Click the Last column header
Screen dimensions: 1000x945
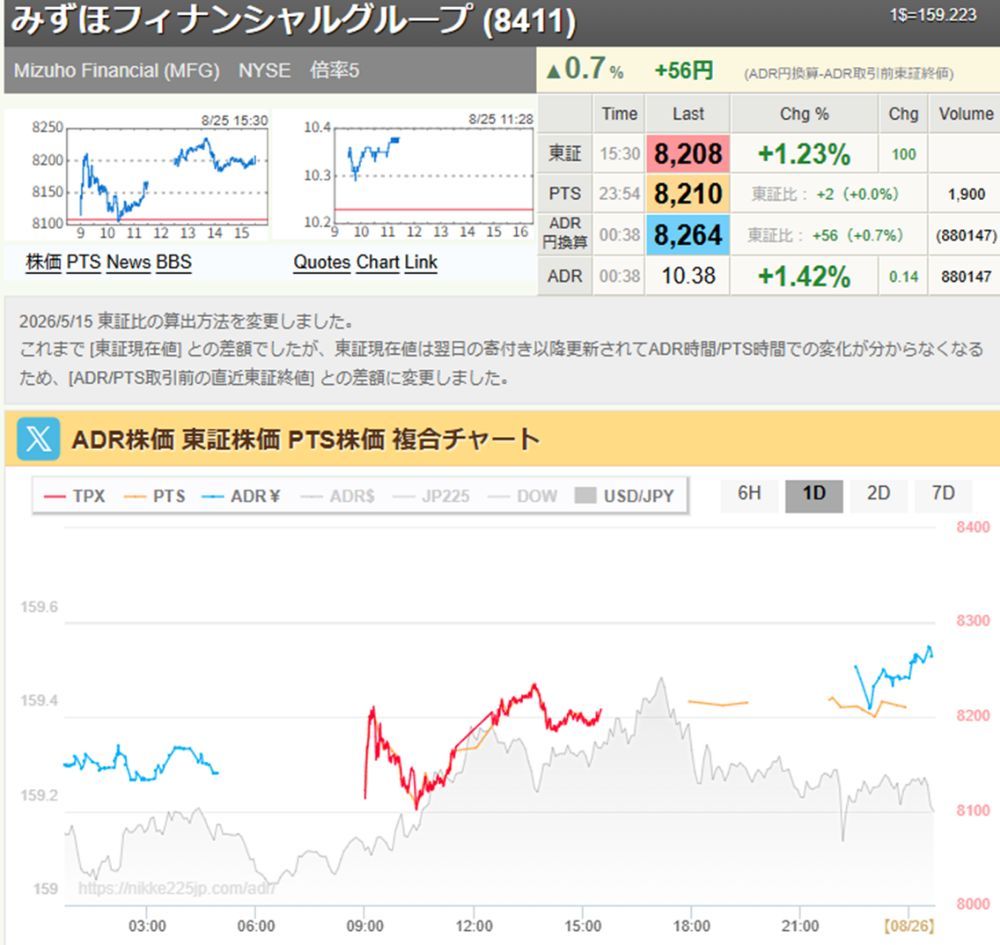pos(688,114)
